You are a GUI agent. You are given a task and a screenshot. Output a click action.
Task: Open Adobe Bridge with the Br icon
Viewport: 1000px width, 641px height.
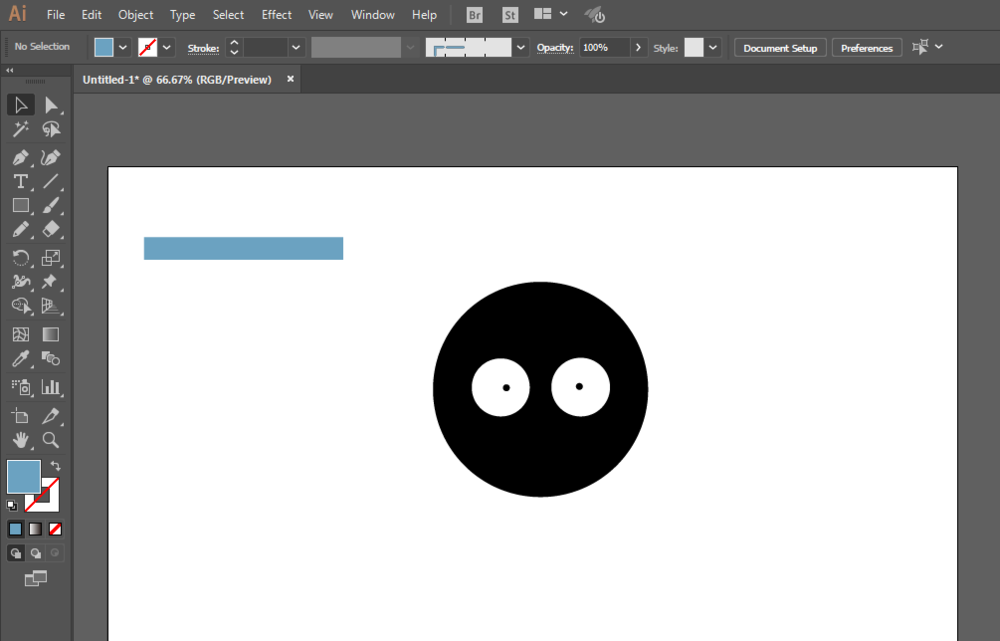(475, 15)
